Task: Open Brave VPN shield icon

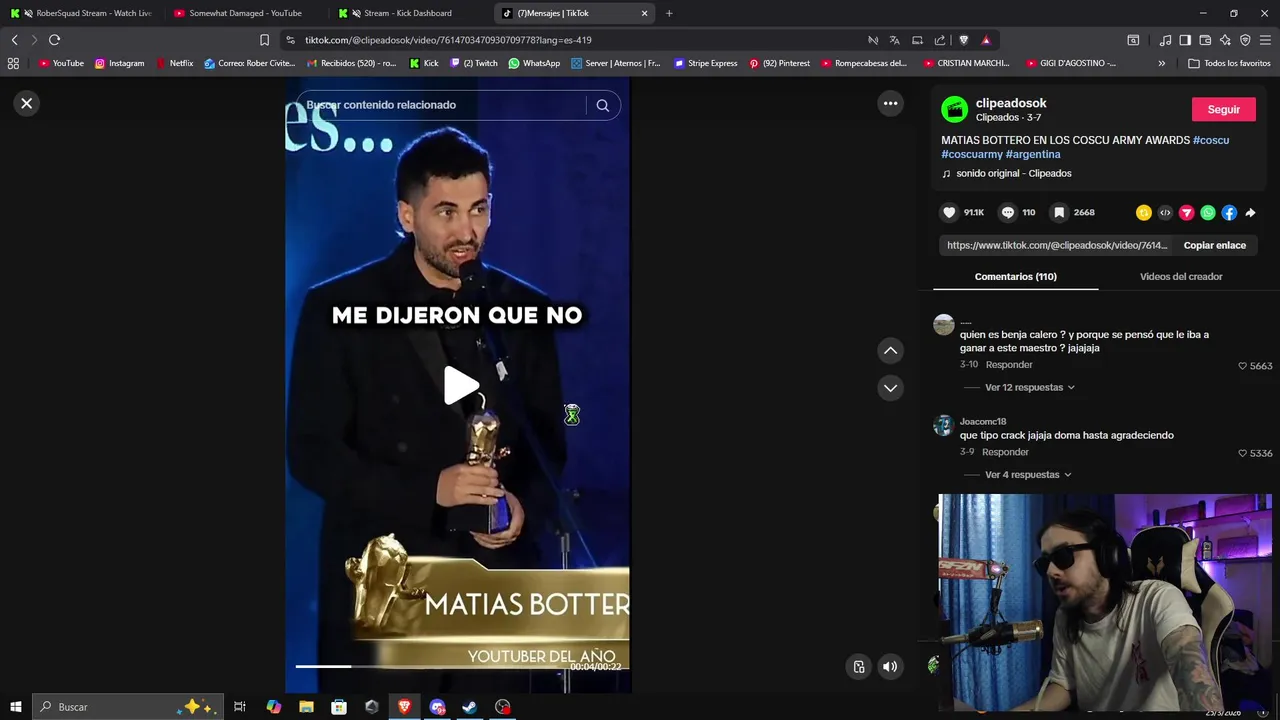Action: point(1245,40)
